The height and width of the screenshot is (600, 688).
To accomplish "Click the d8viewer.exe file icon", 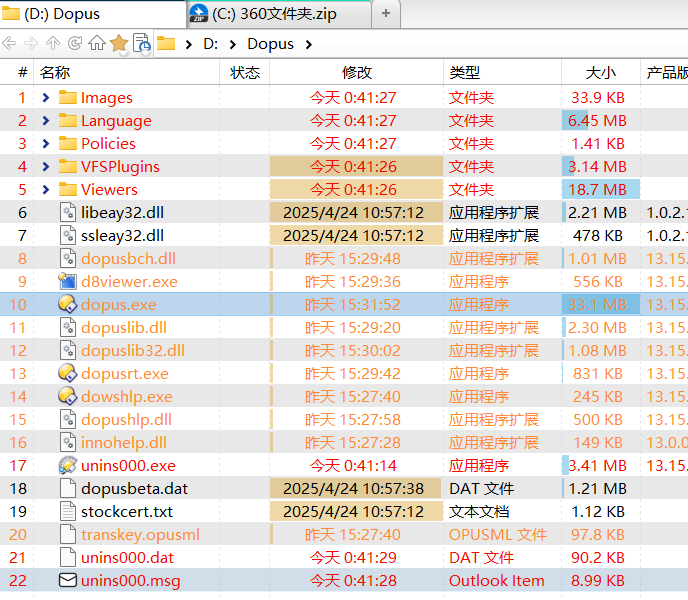I will click(x=68, y=281).
